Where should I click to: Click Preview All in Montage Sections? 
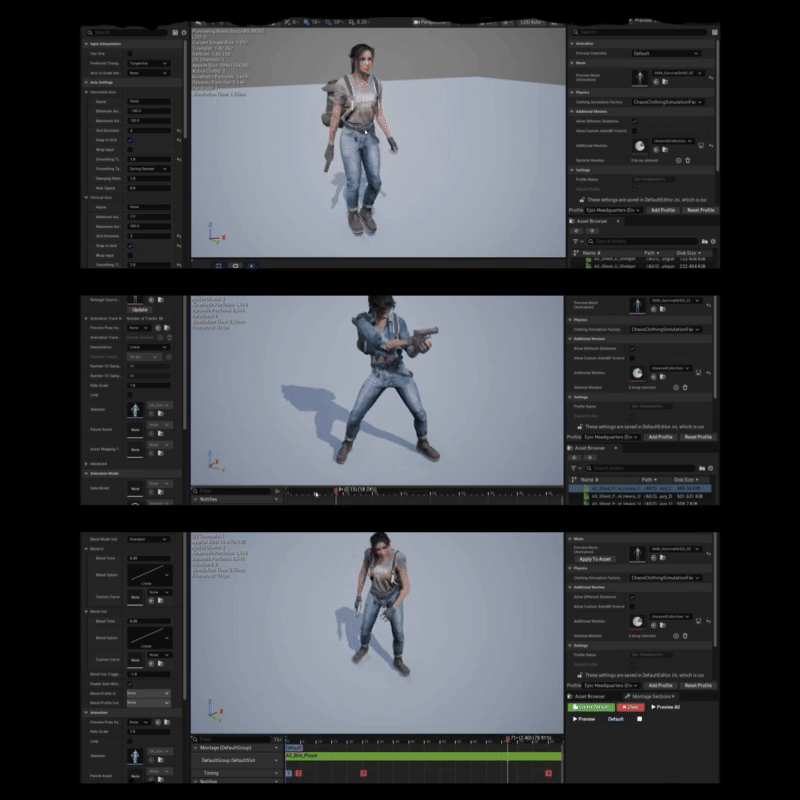[665, 707]
